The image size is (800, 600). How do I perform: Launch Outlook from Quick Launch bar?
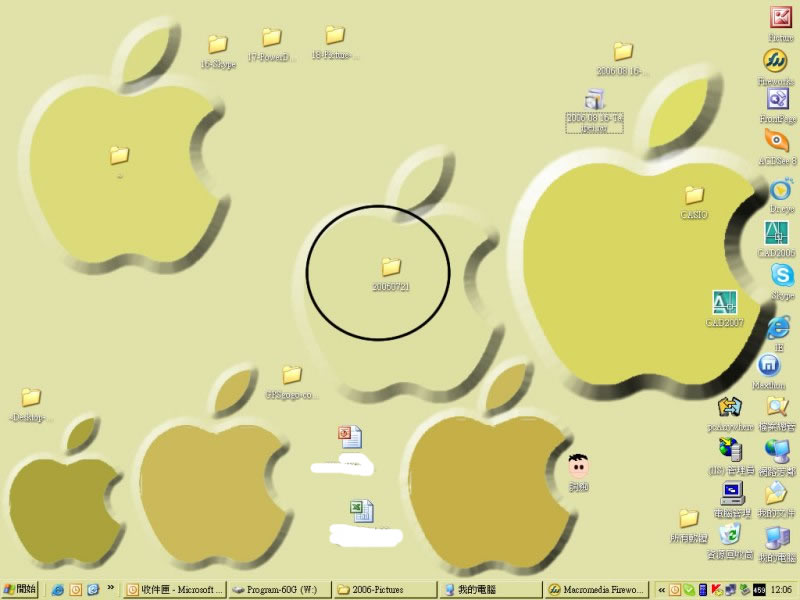(x=76, y=590)
